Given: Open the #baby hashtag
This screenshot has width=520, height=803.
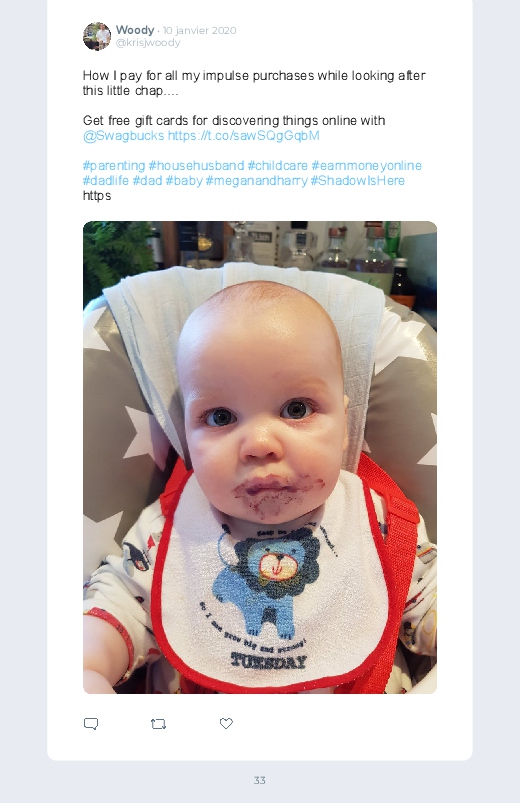Looking at the screenshot, I should click(x=184, y=181).
